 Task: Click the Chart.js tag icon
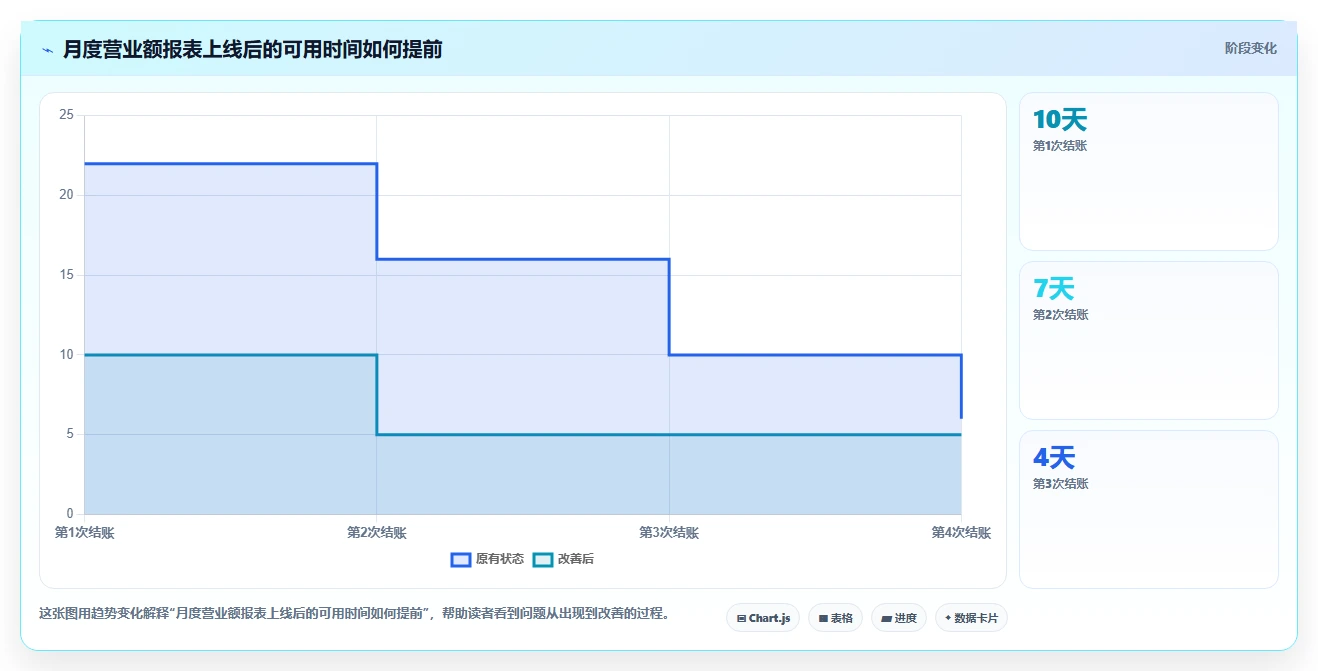(741, 618)
